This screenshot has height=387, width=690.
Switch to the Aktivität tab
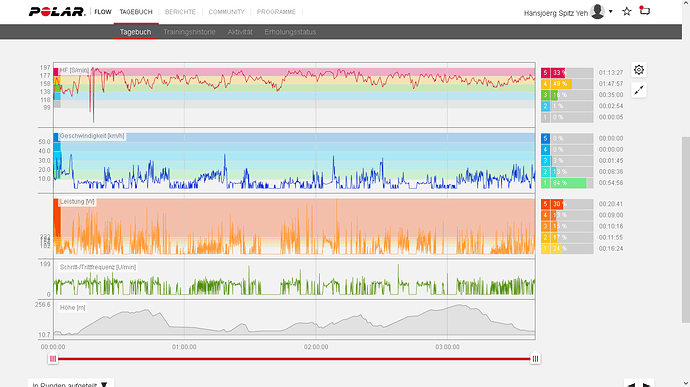pyautogui.click(x=240, y=32)
